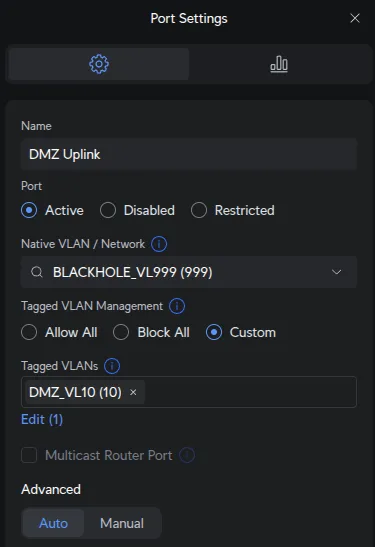Show info for Tagged VLANs
This screenshot has width=375, height=547.
112,366
